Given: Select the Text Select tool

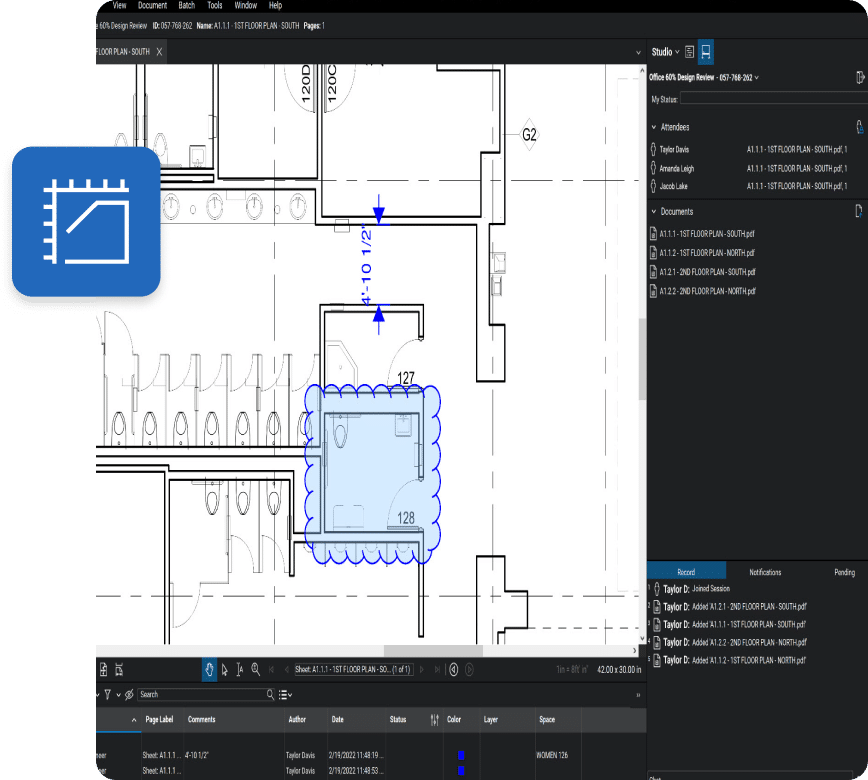Looking at the screenshot, I should click(x=240, y=670).
